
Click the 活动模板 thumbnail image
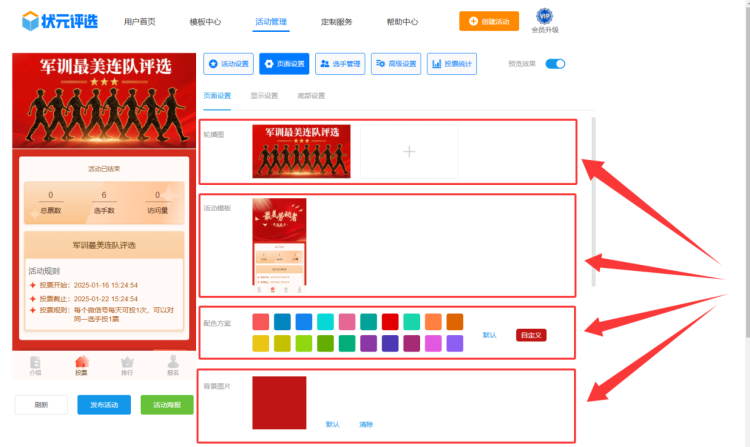279,246
